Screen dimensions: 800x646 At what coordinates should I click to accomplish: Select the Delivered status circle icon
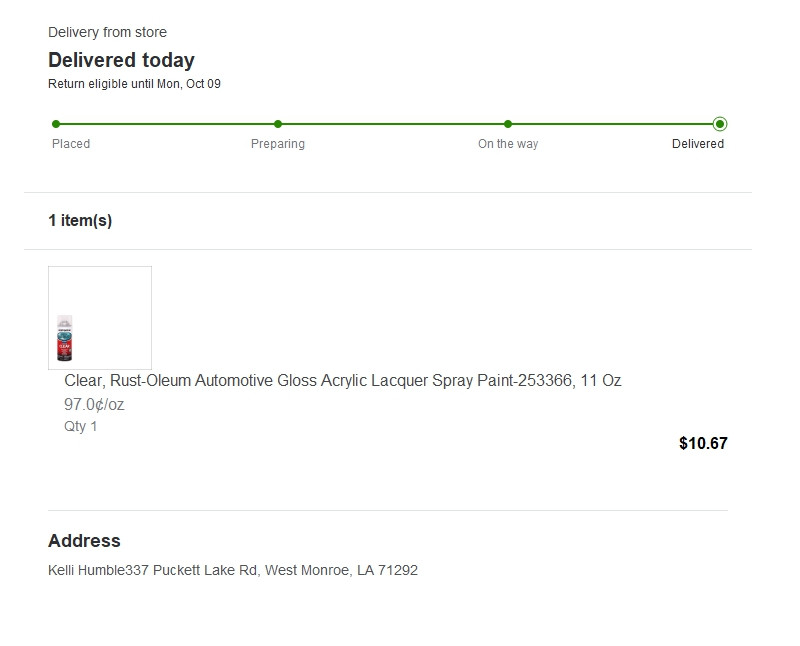point(720,124)
